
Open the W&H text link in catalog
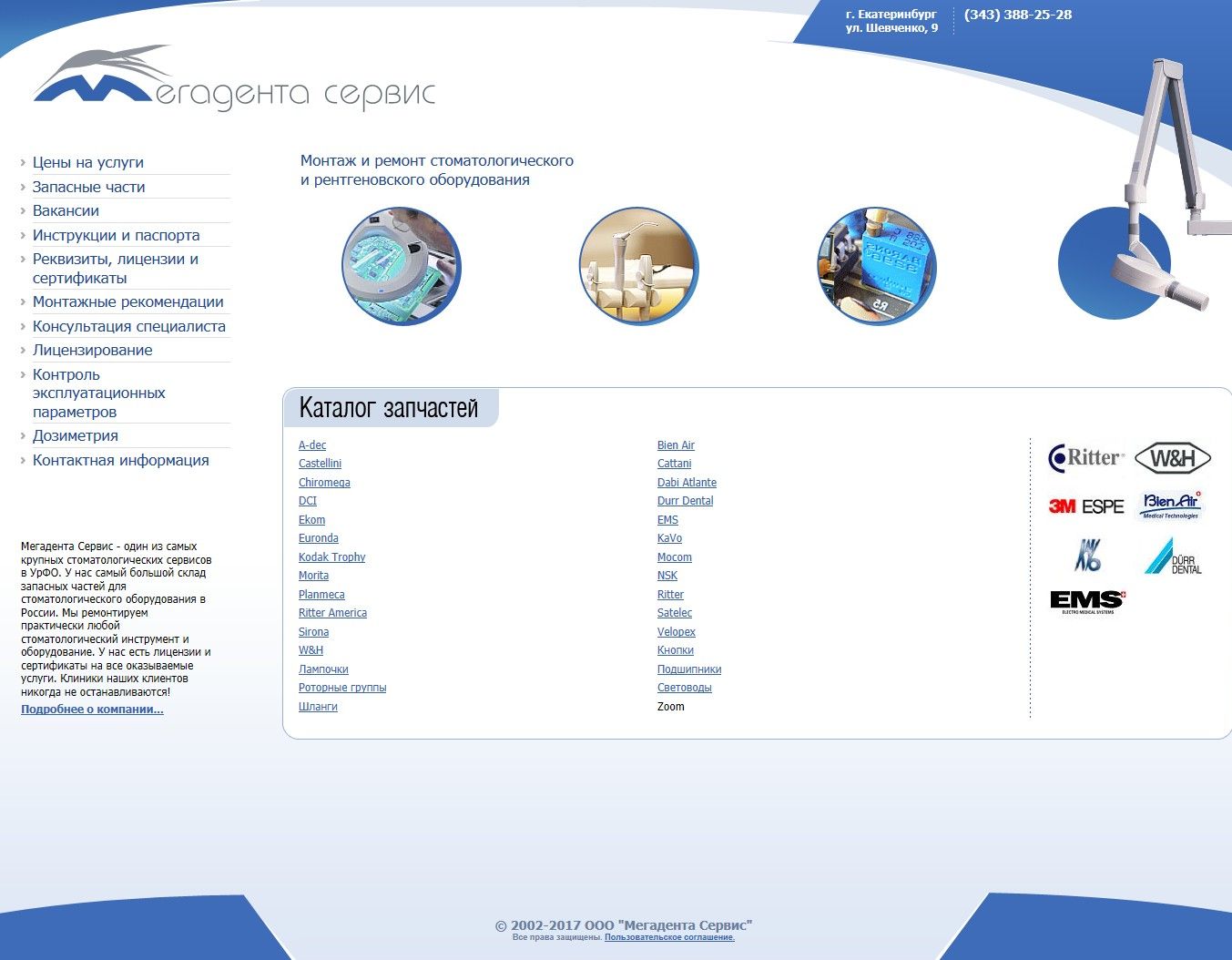point(311,650)
